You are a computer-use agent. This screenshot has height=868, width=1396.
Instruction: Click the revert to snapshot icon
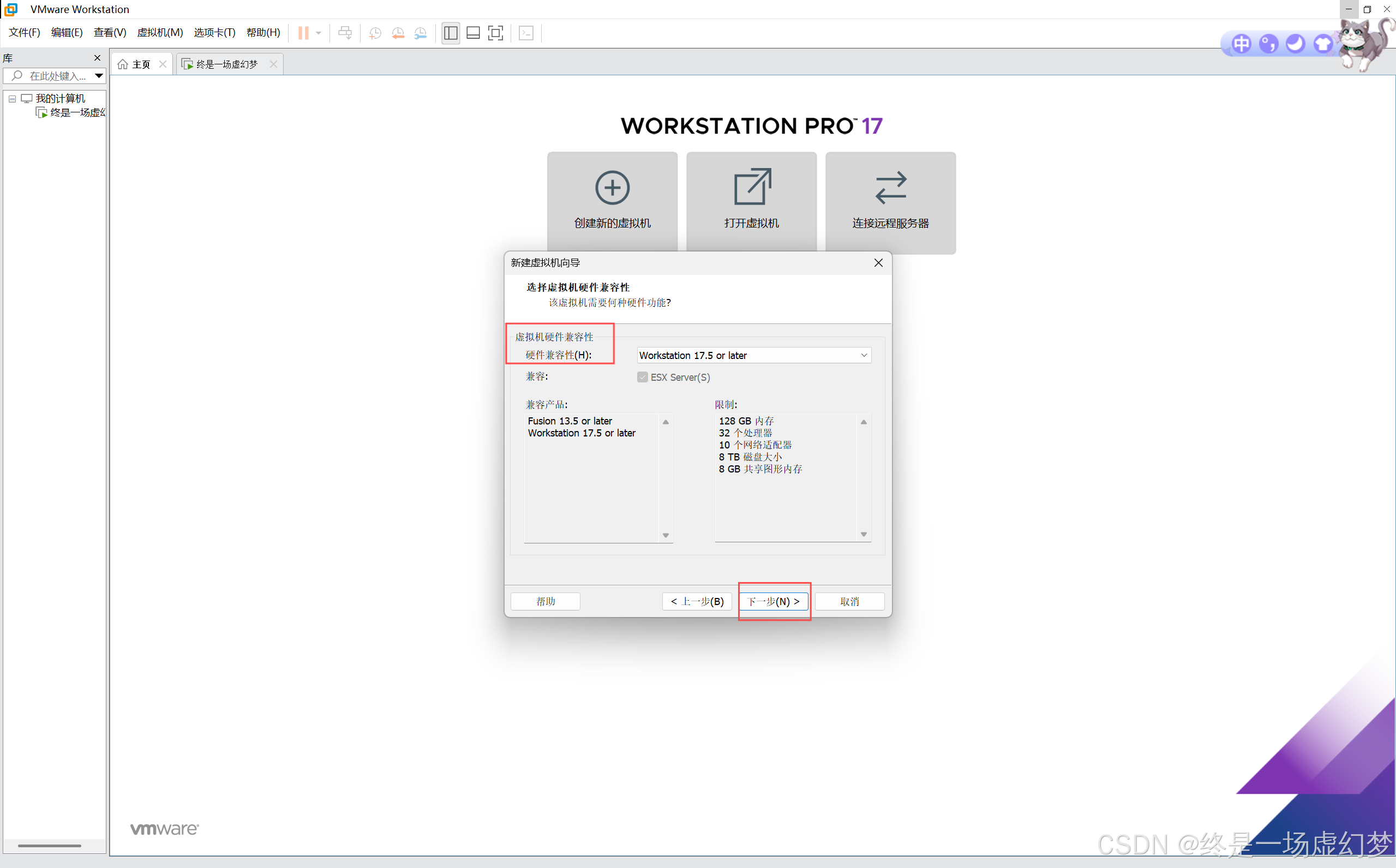(x=398, y=33)
